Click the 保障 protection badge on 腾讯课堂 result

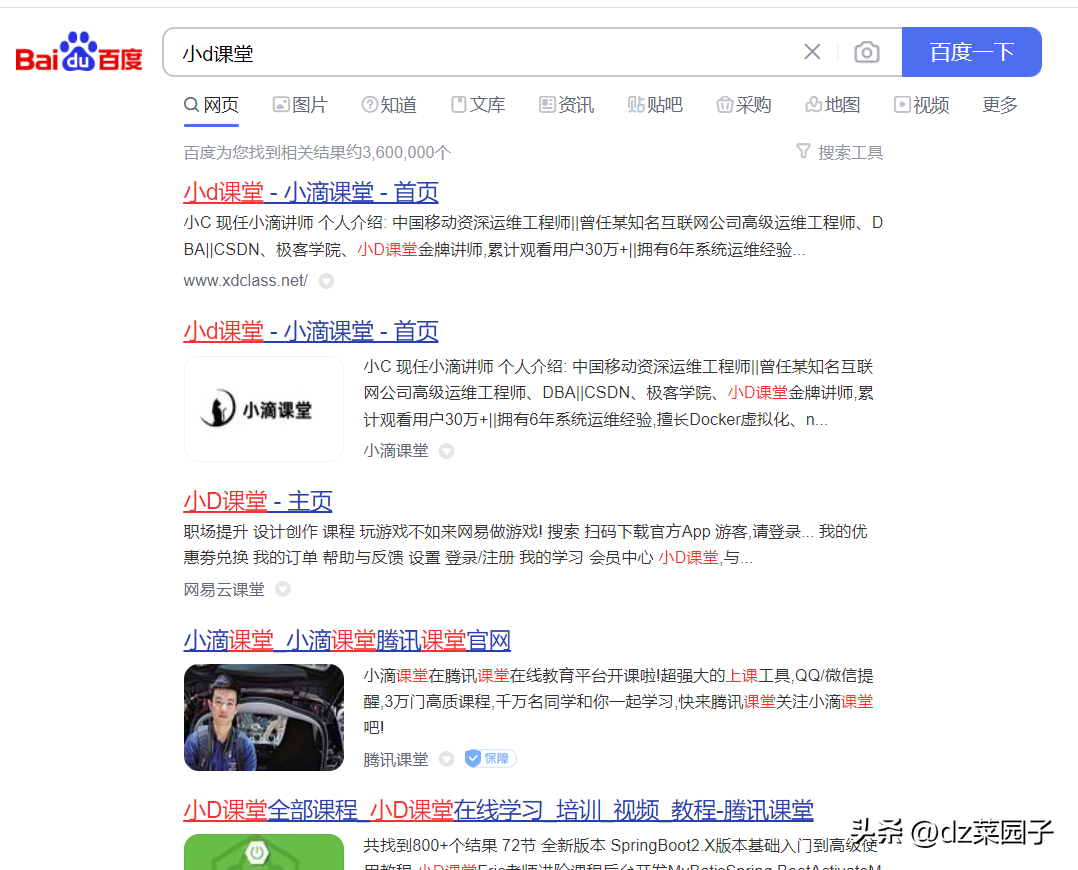pyautogui.click(x=489, y=758)
